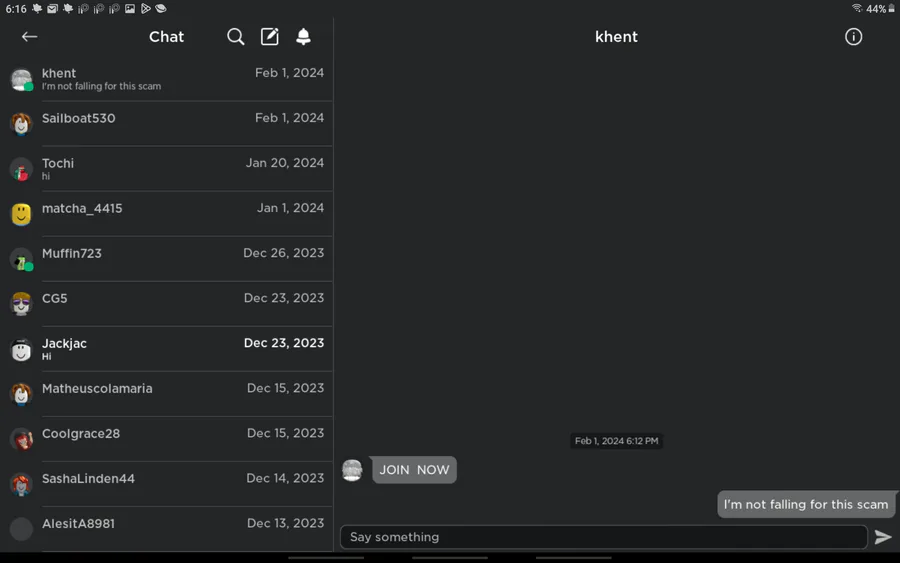The height and width of the screenshot is (563, 900).
Task: Focus the Say something input field
Action: (604, 537)
